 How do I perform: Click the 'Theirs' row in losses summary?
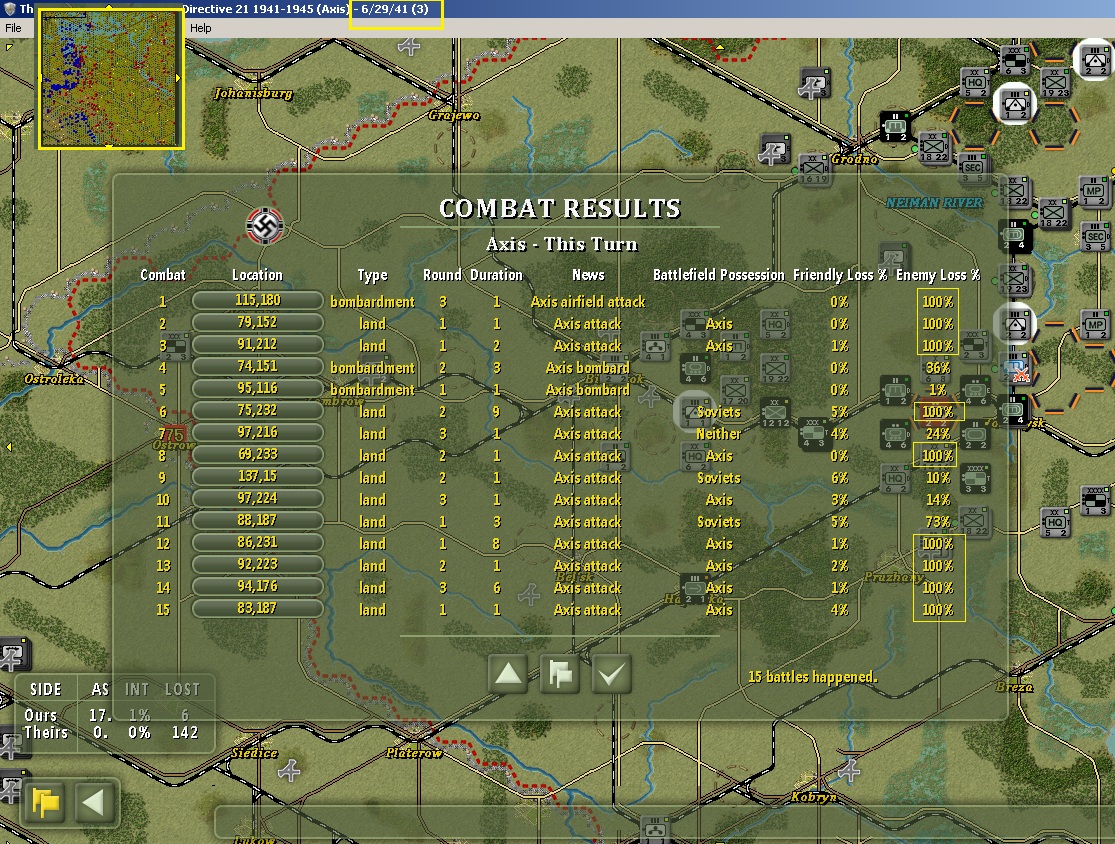pyautogui.click(x=112, y=733)
